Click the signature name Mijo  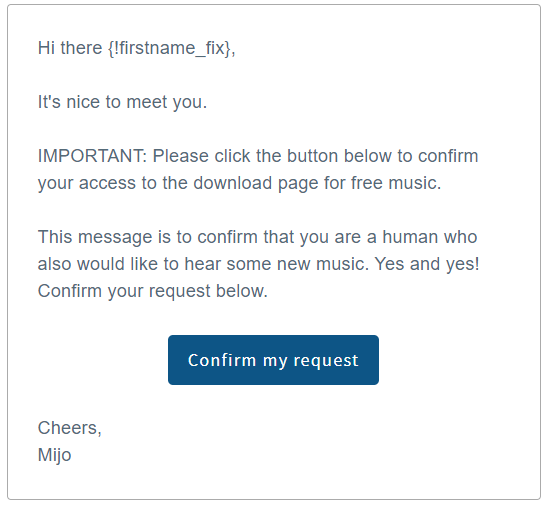pyautogui.click(x=54, y=455)
